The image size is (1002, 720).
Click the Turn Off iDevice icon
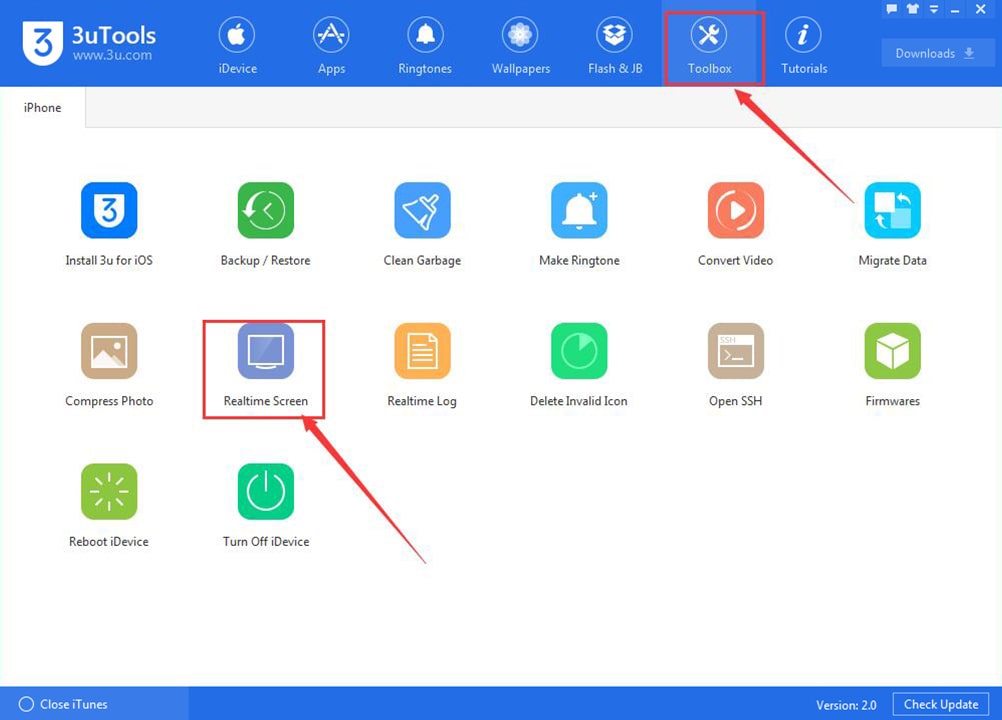[x=266, y=491]
